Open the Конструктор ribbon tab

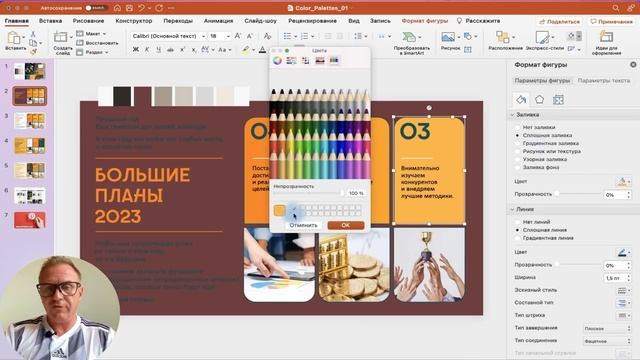tap(134, 21)
